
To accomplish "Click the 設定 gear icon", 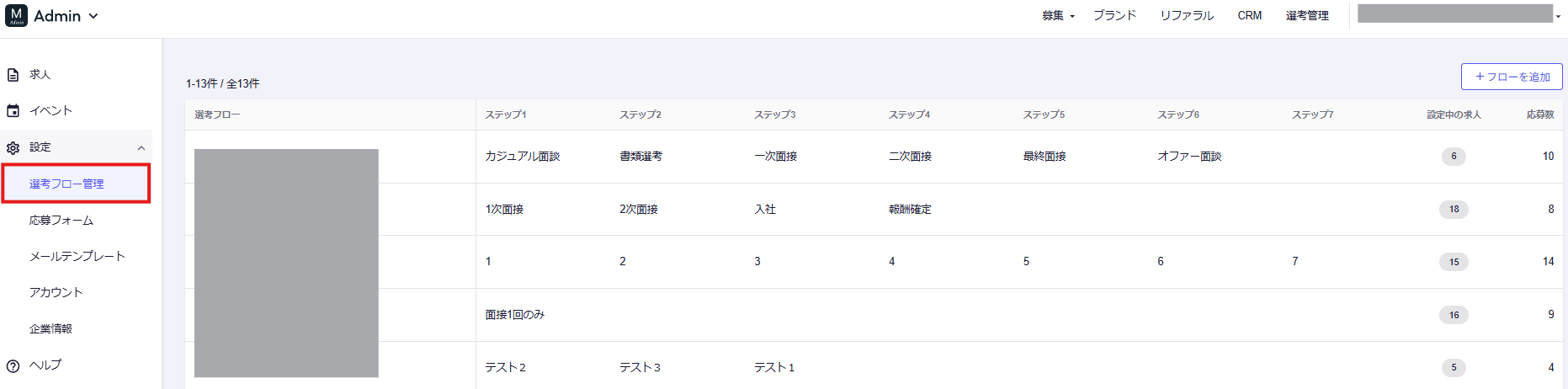I will [x=13, y=147].
